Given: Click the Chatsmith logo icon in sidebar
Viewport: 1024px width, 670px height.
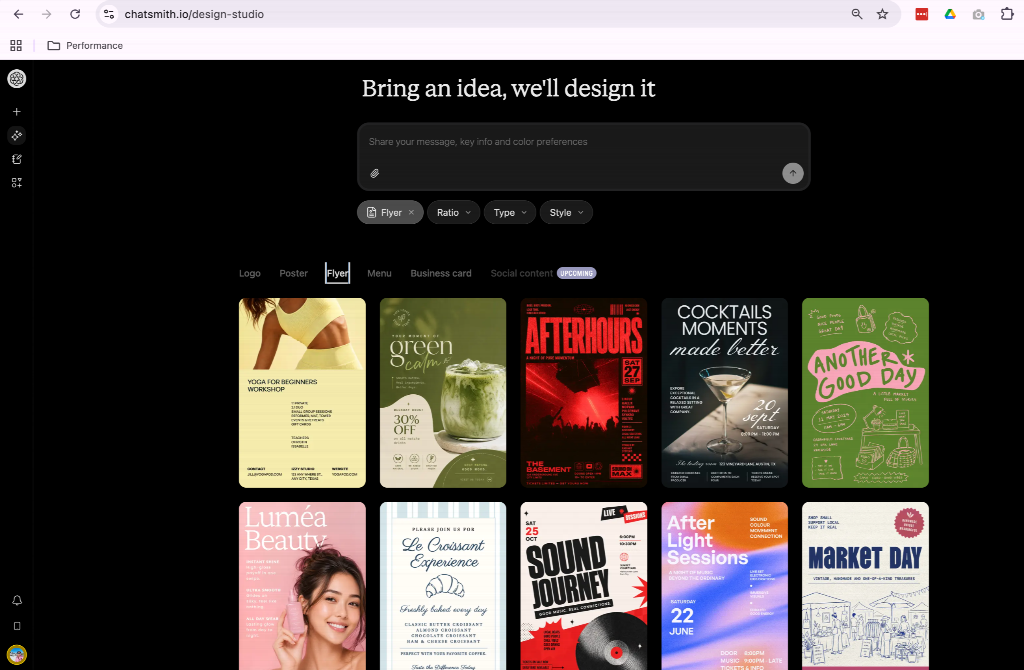Looking at the screenshot, I should [16, 79].
